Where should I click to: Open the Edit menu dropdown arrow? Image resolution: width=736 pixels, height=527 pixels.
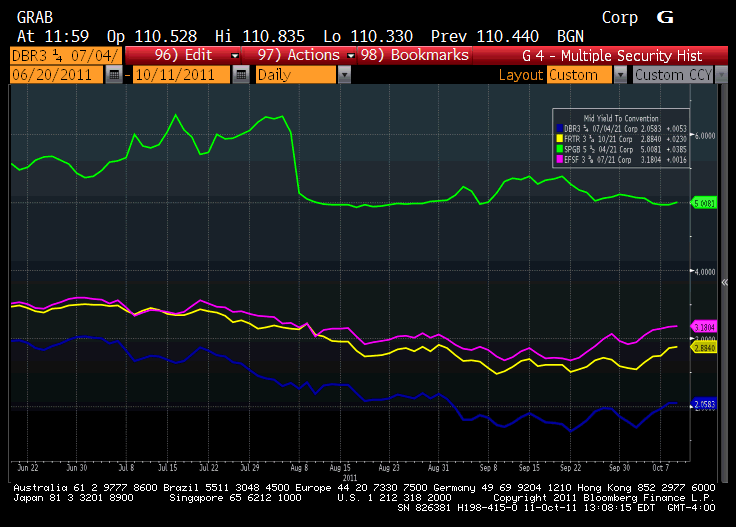point(235,55)
